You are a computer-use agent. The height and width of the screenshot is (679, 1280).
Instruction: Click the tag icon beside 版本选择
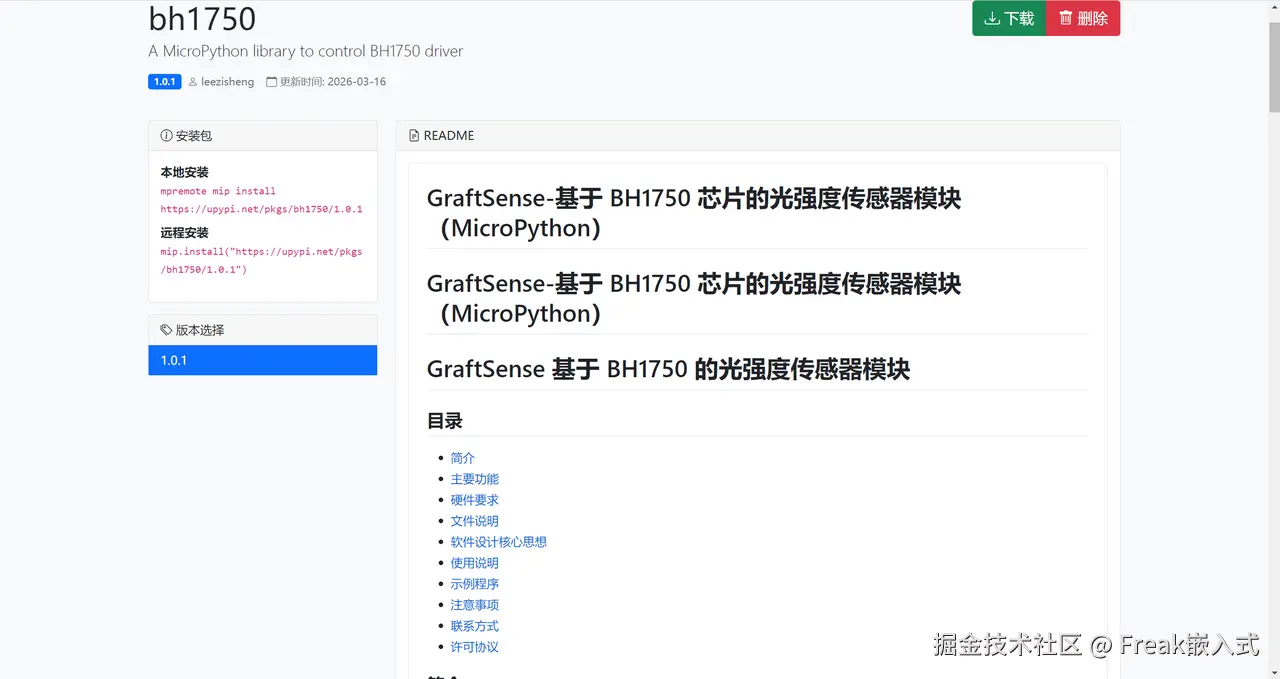click(166, 330)
